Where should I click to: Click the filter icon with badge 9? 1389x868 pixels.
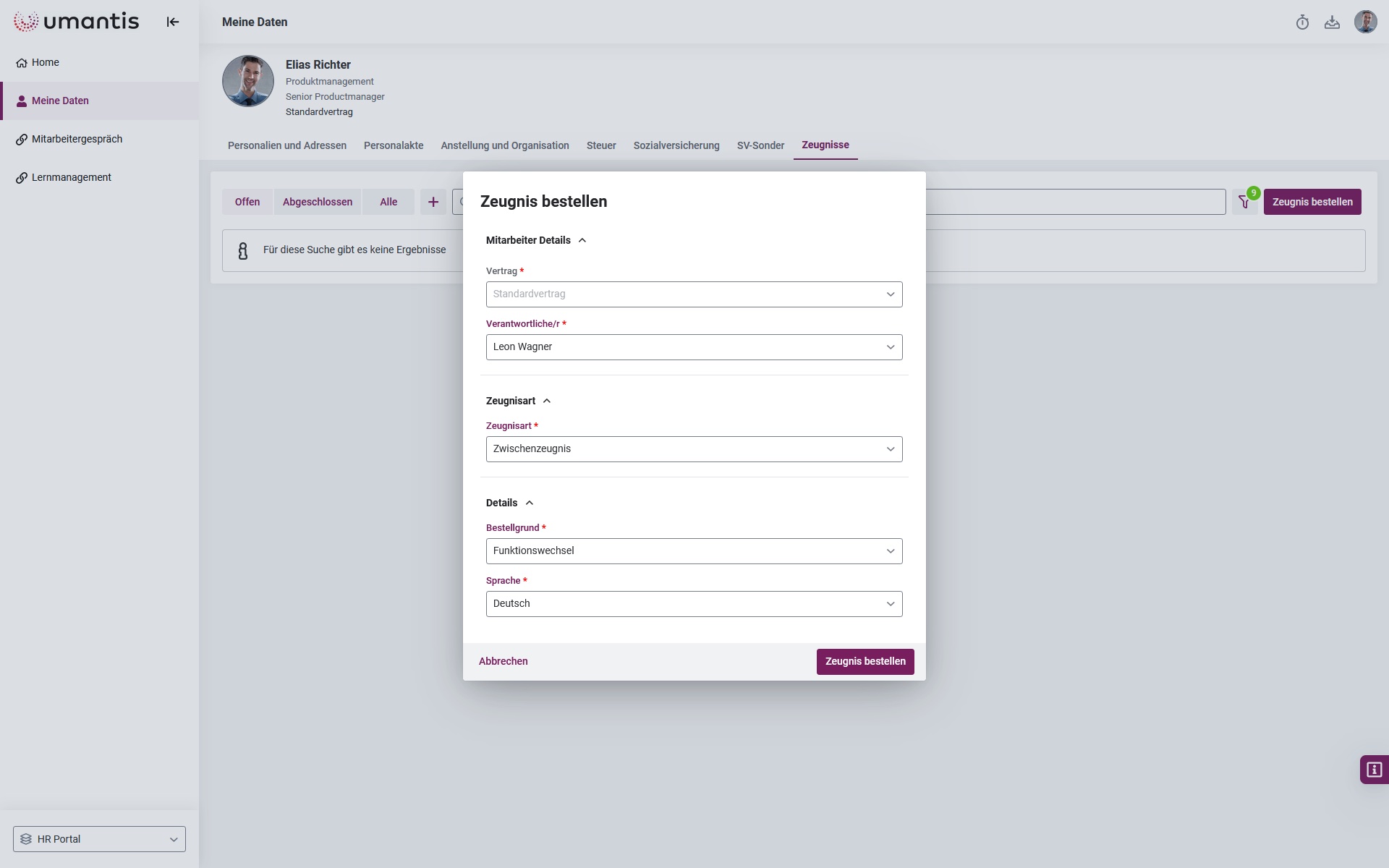(x=1244, y=203)
